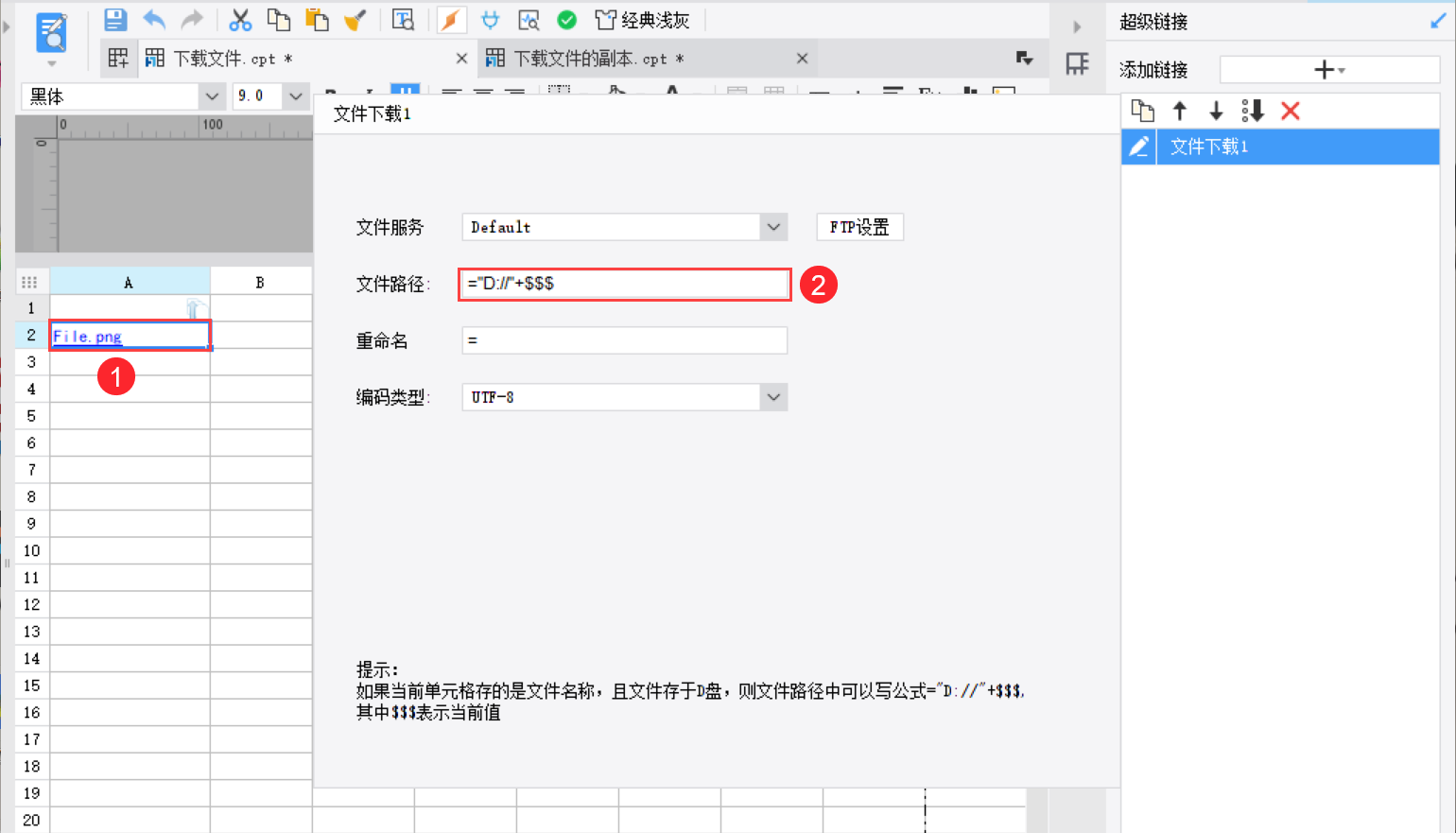Sort hyperlinks with the dotted arrow icon

pos(1253,112)
